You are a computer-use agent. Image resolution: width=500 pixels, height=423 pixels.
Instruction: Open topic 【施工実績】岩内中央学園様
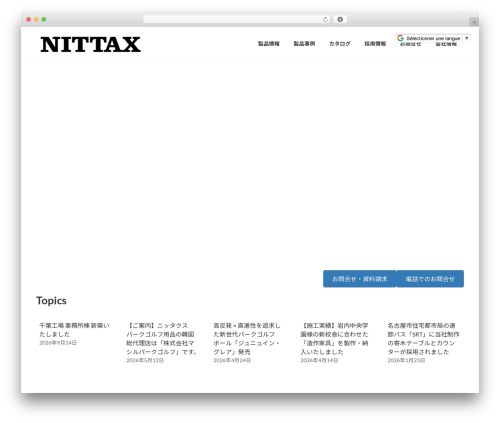point(334,338)
